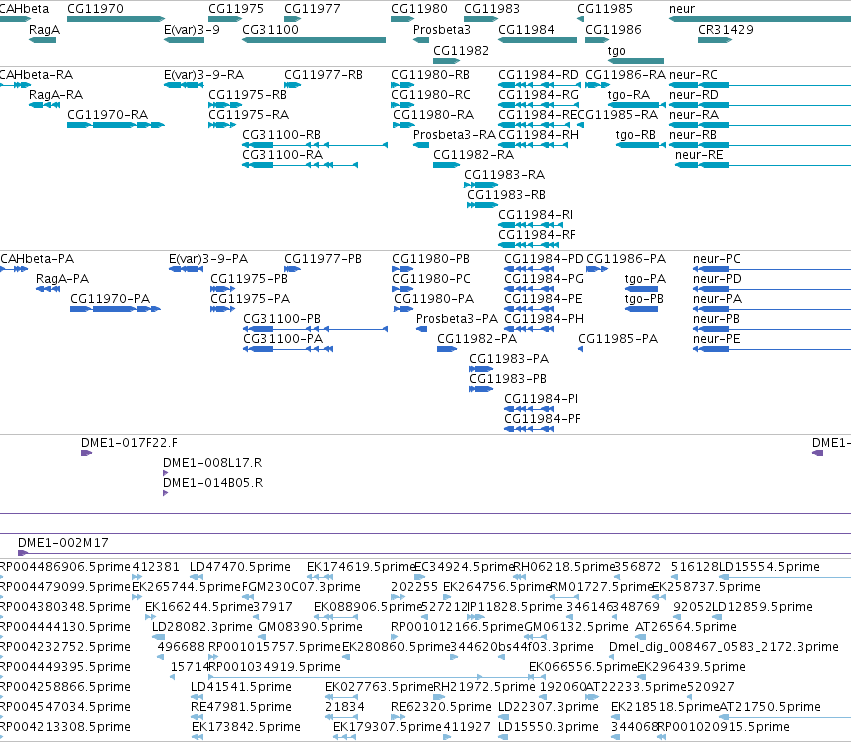Click the CG31100-RA transcript label

point(282,155)
